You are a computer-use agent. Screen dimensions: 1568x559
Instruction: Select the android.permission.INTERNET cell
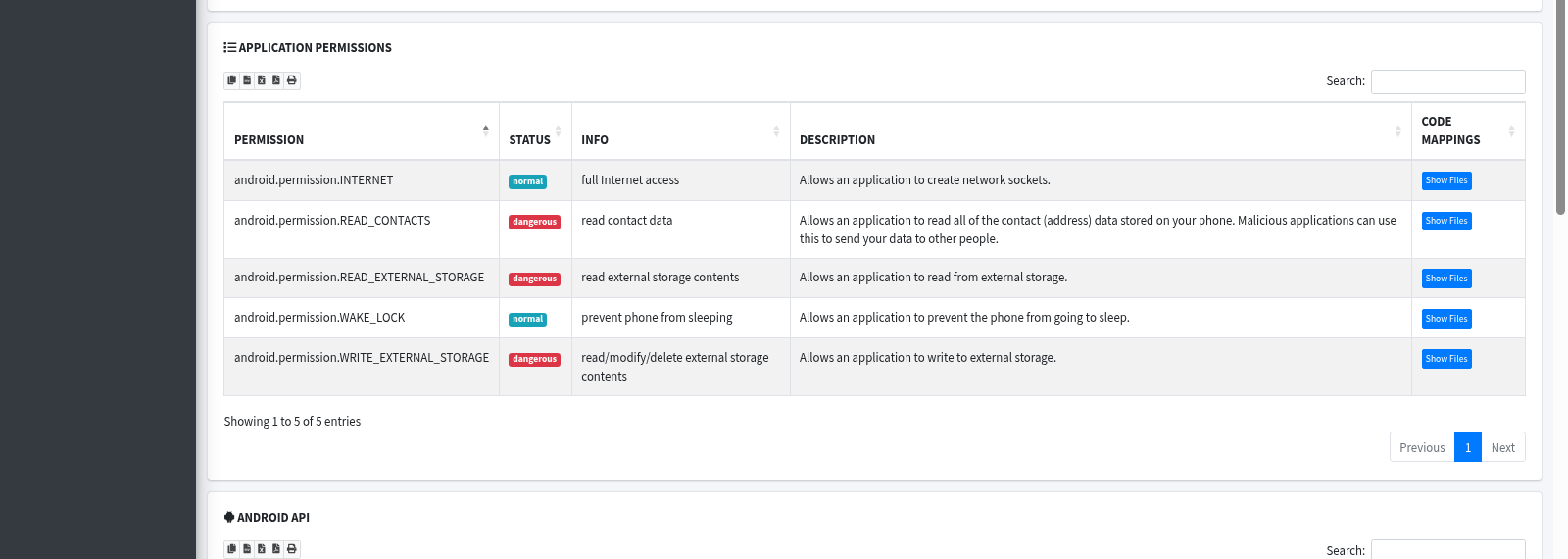[362, 180]
